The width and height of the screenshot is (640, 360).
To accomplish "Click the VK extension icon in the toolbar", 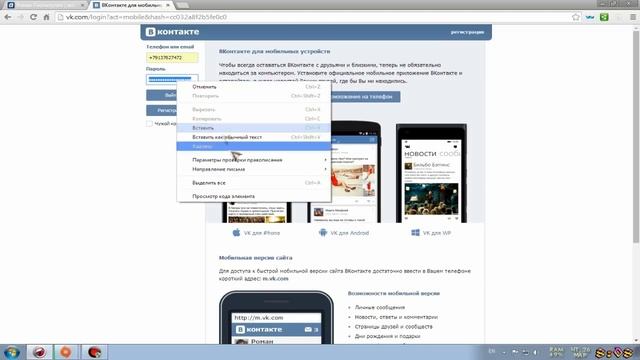I will (x=590, y=17).
